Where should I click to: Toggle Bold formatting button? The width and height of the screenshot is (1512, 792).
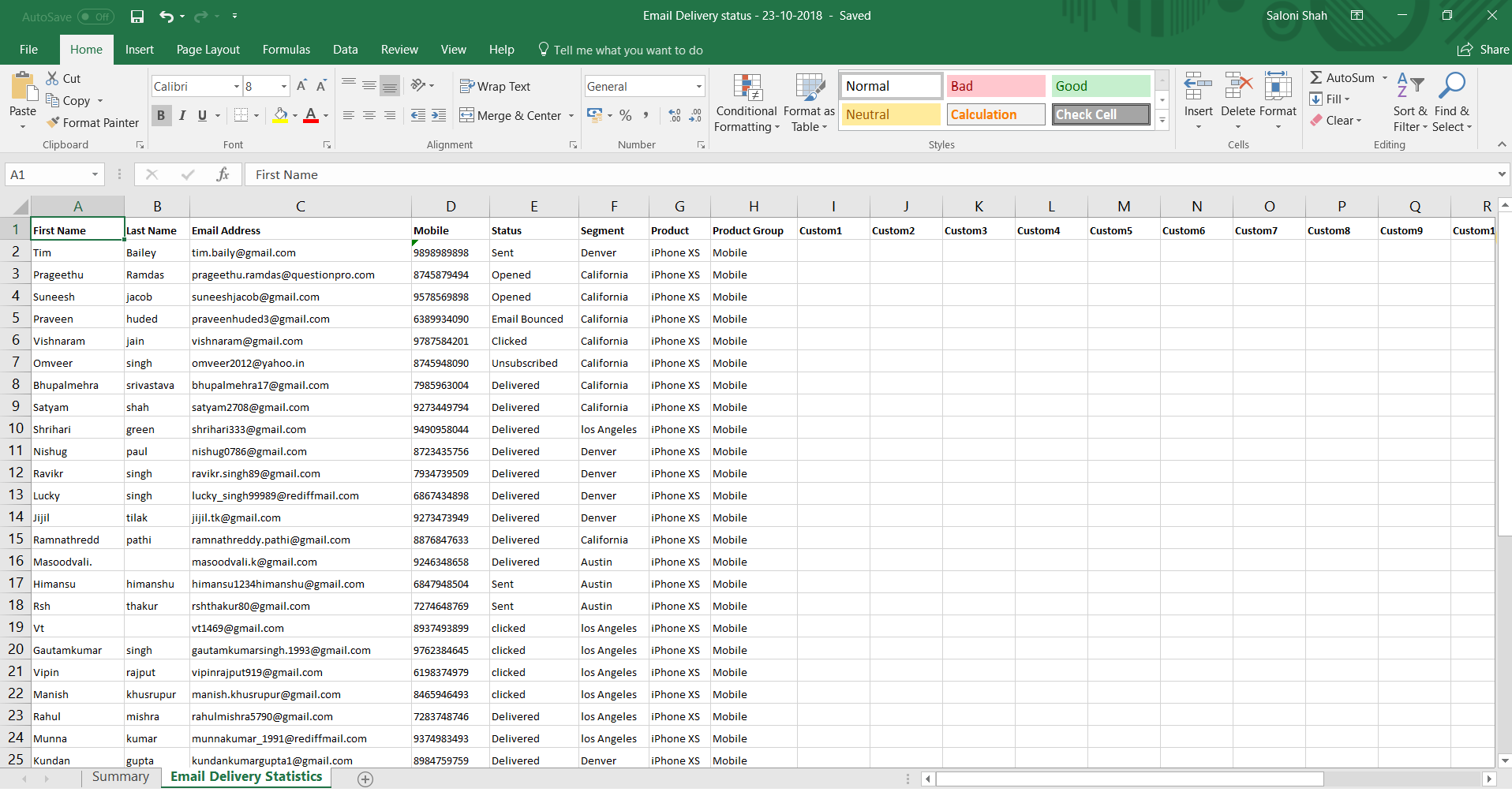(x=161, y=115)
